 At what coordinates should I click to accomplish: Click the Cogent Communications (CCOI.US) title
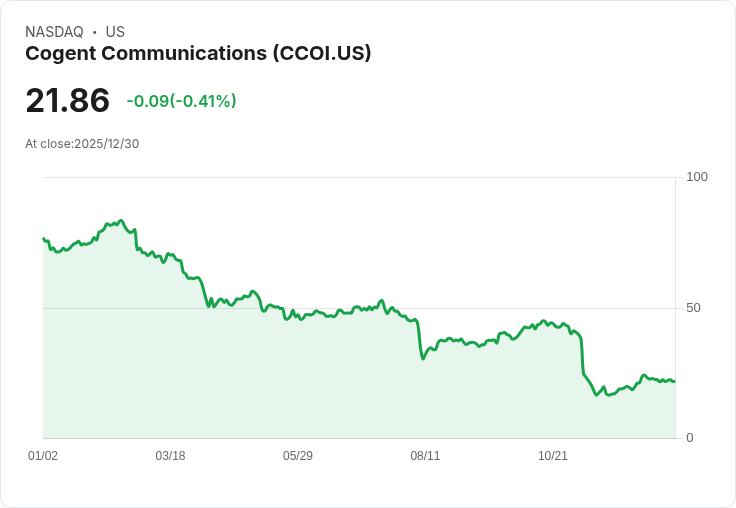point(198,54)
